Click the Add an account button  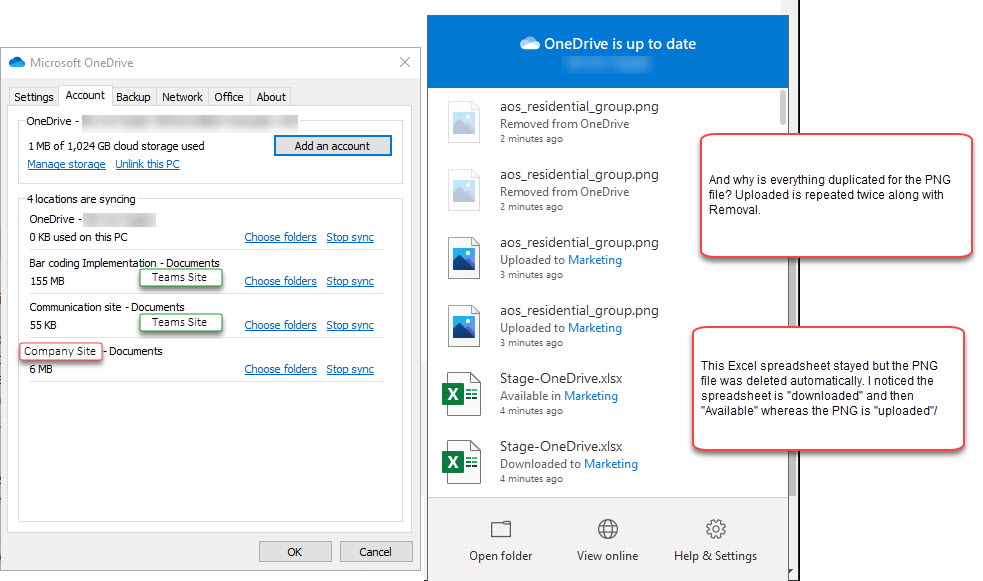pyautogui.click(x=333, y=145)
